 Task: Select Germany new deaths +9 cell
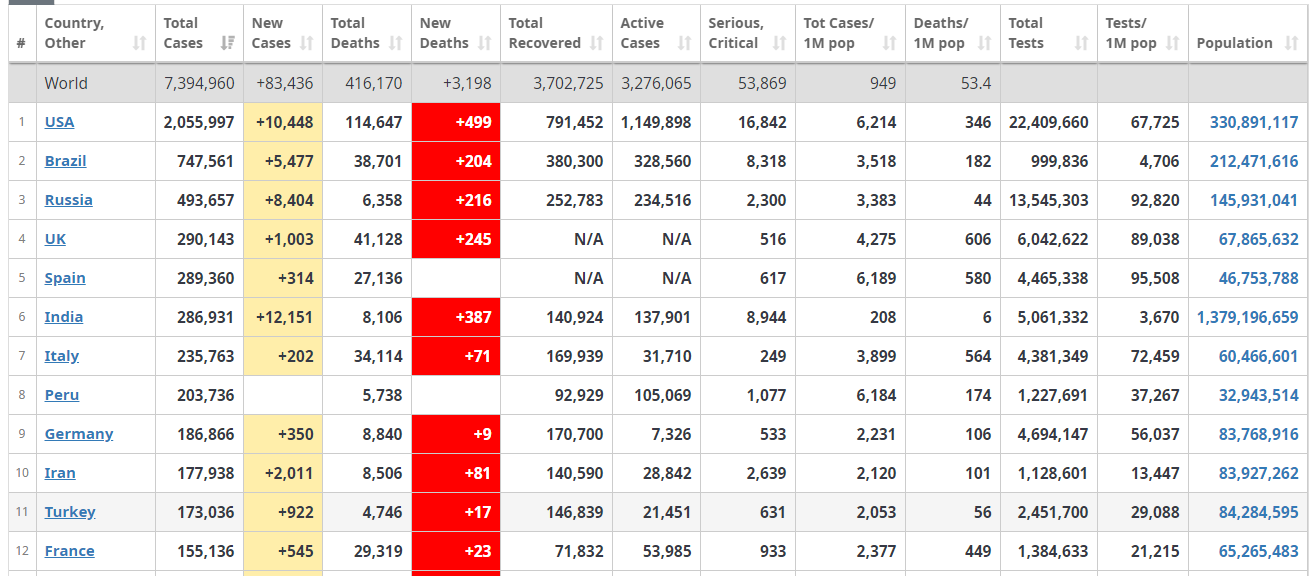point(456,434)
